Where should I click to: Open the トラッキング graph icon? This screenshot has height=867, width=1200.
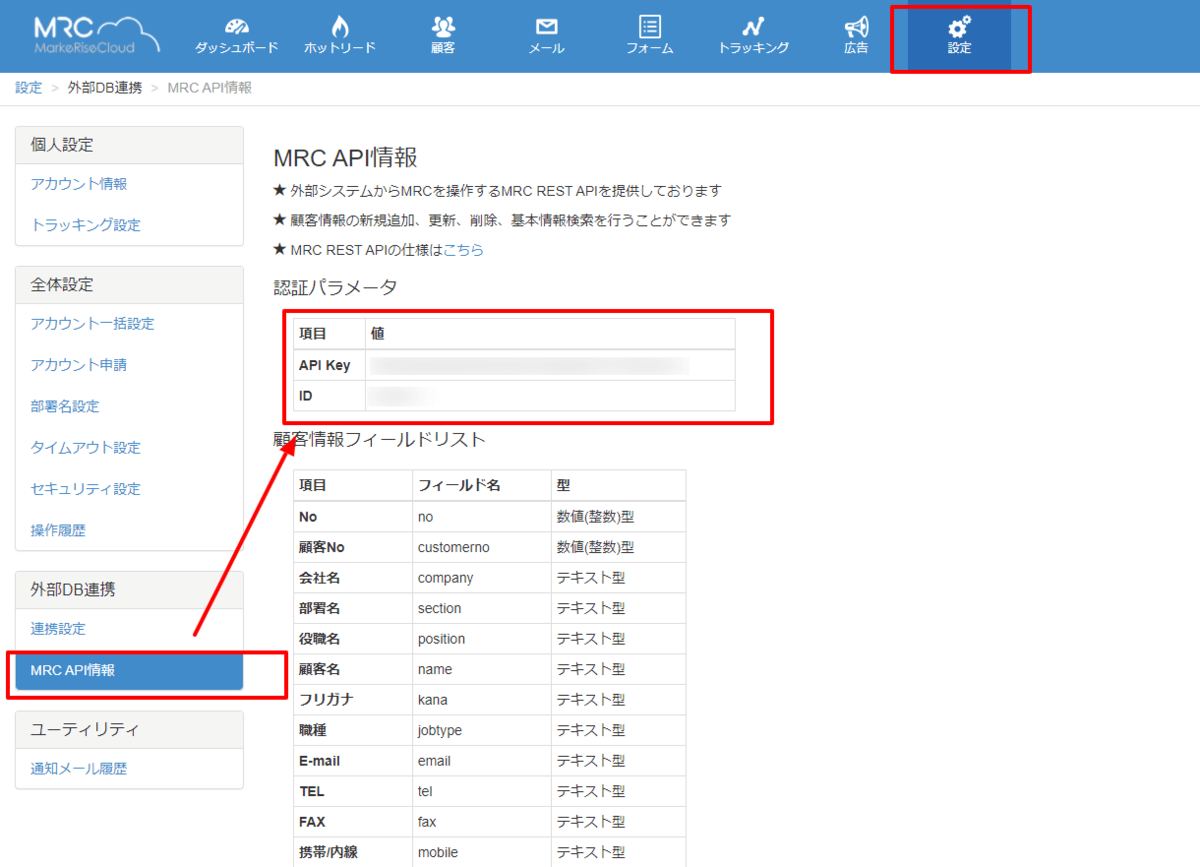(x=753, y=27)
